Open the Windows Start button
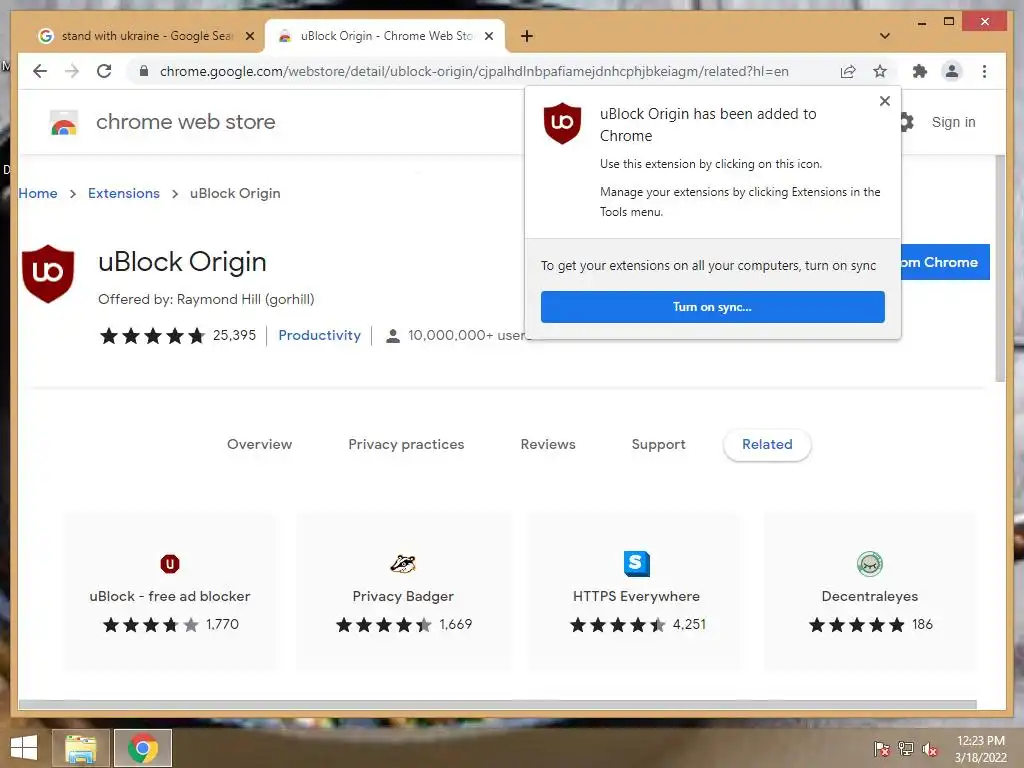This screenshot has height=768, width=1024. coord(24,748)
